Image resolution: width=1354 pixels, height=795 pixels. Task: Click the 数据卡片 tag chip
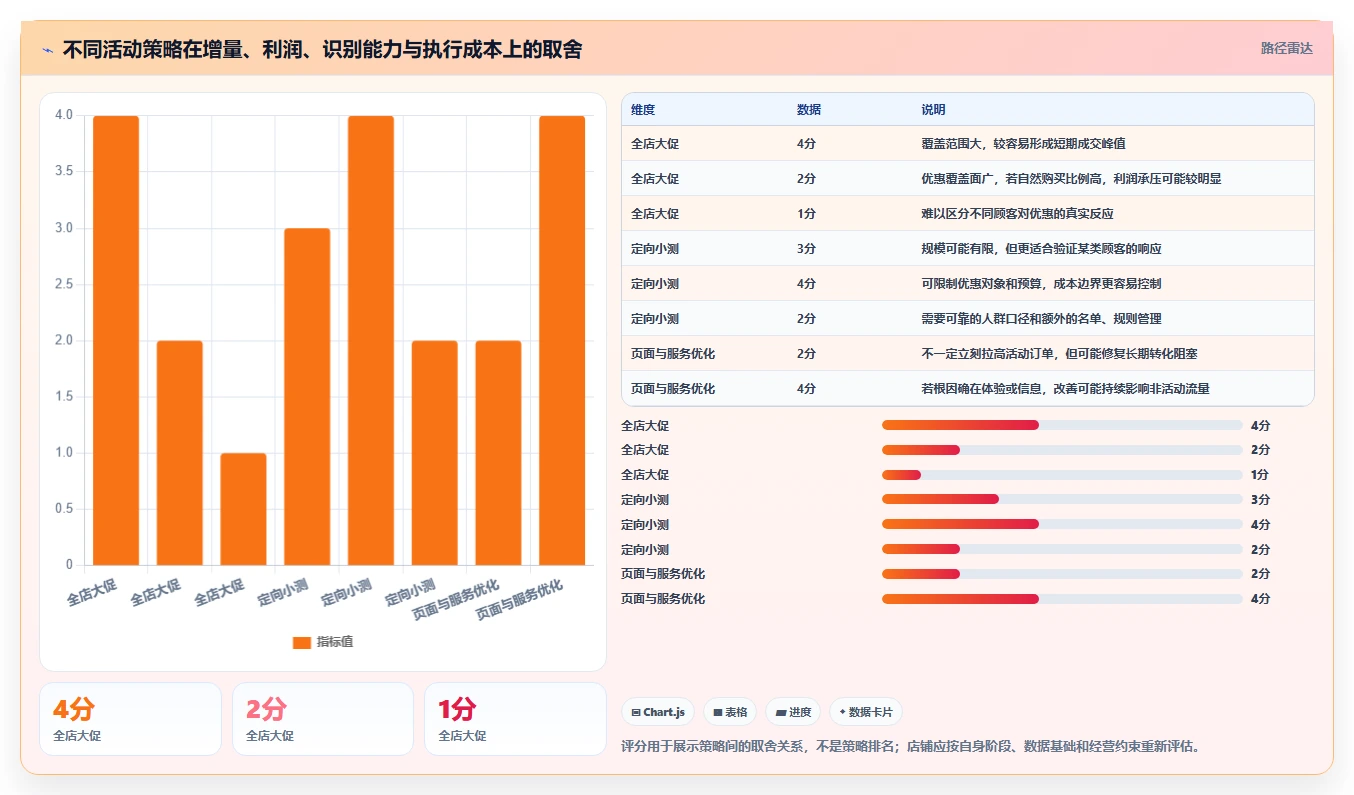(866, 712)
